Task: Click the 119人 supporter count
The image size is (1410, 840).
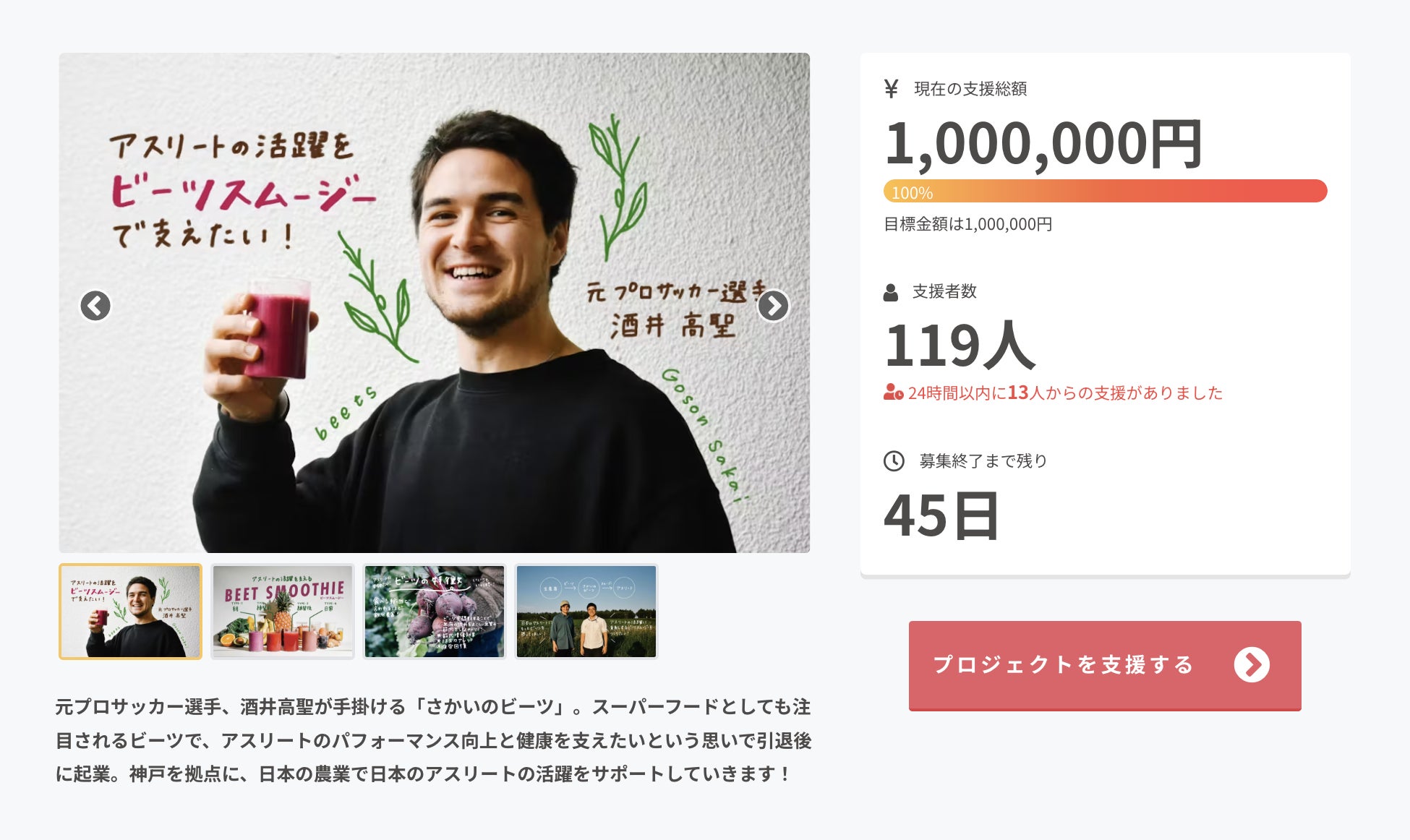Action: click(x=960, y=346)
